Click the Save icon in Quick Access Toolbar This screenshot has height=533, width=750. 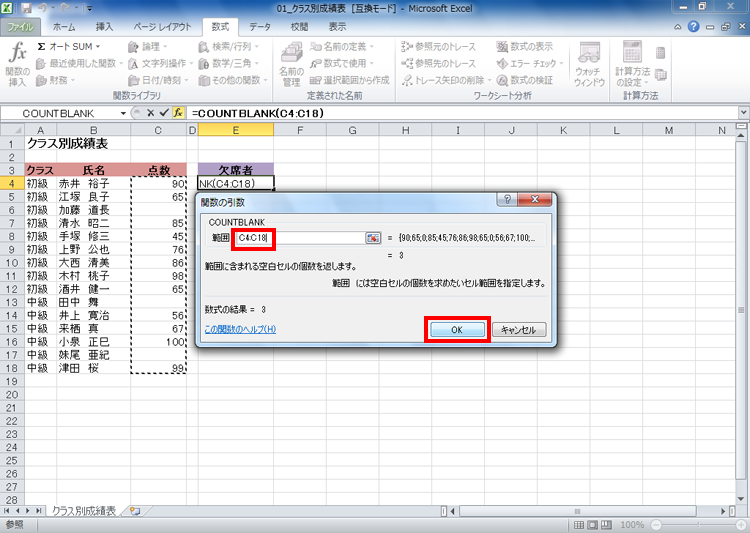coord(26,8)
